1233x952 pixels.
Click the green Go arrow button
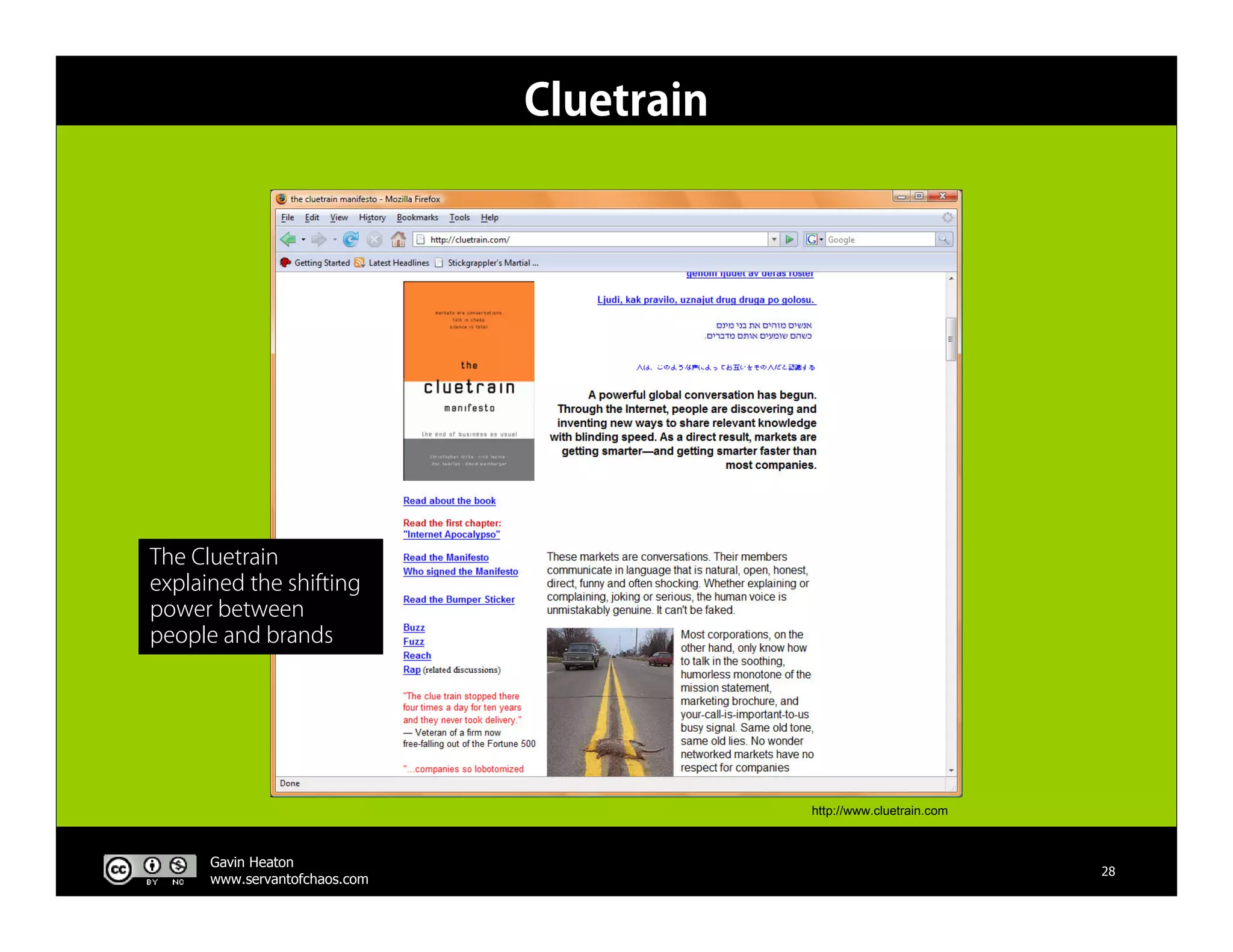point(789,240)
